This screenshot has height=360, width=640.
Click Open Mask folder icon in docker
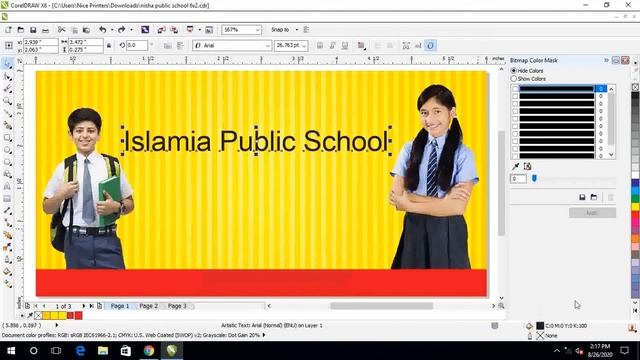point(594,197)
